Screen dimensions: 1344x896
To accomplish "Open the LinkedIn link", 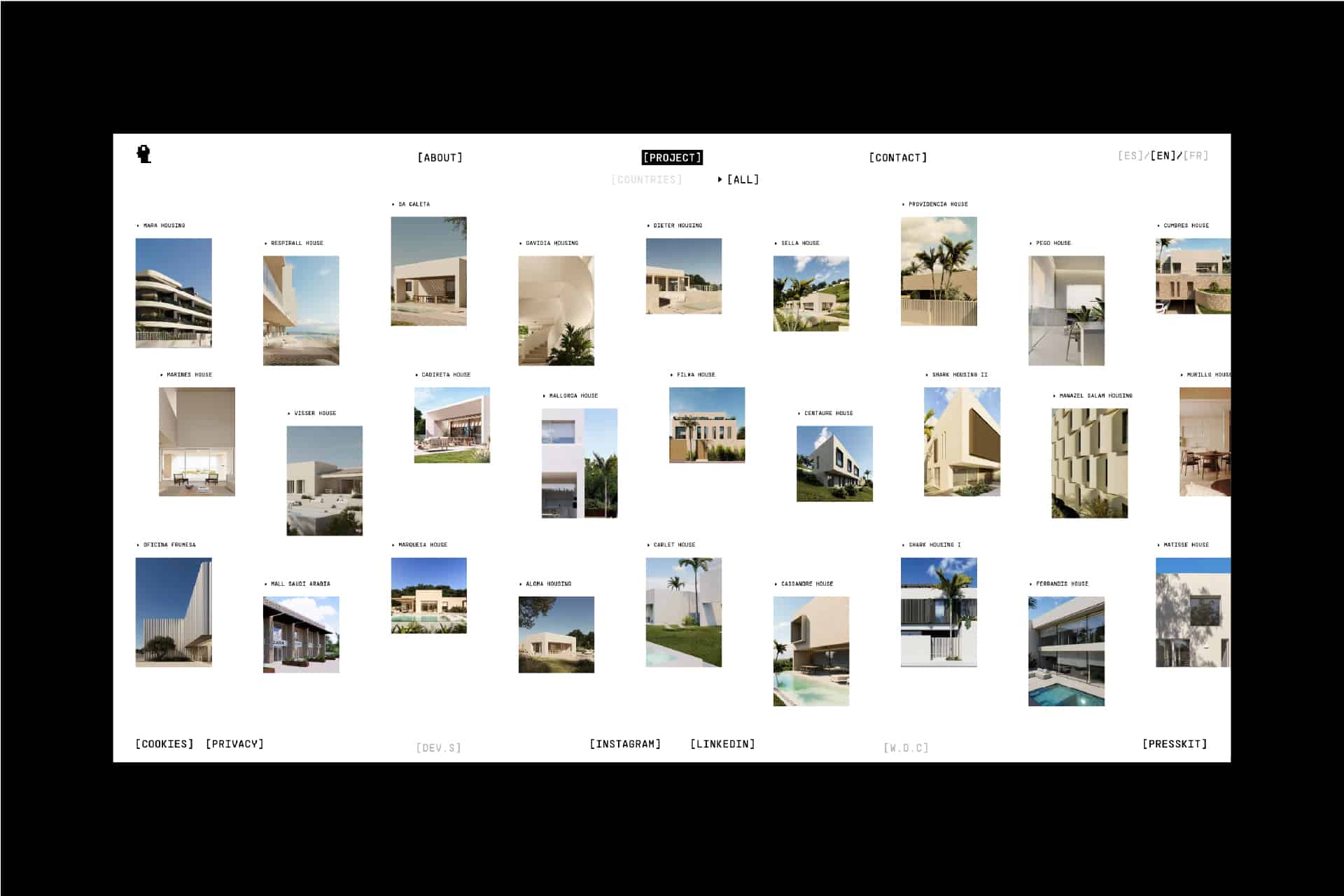I will (x=722, y=744).
